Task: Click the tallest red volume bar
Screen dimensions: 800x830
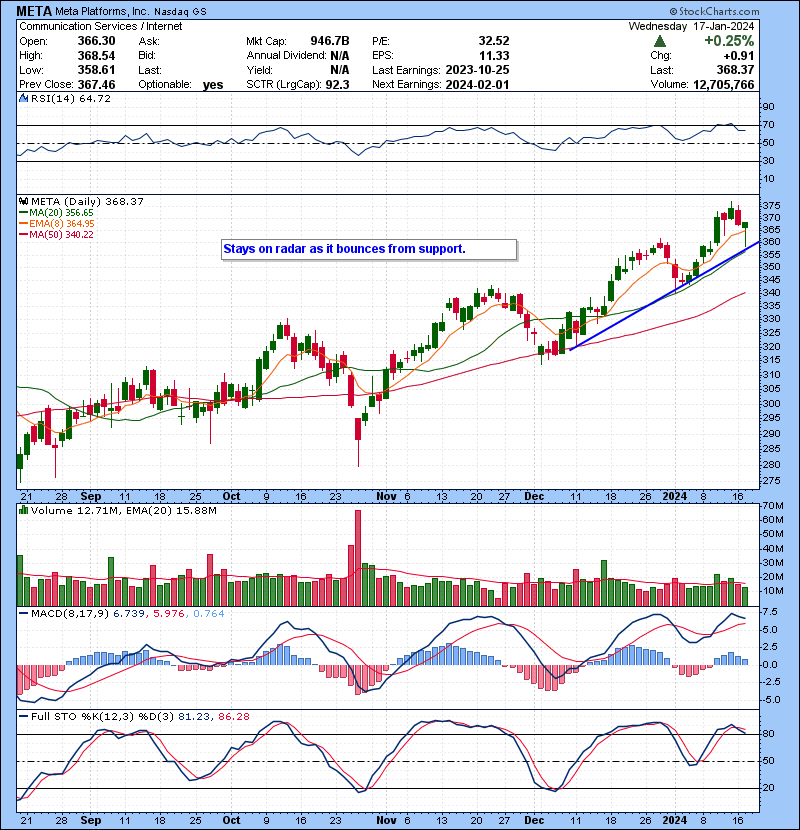Action: click(358, 558)
